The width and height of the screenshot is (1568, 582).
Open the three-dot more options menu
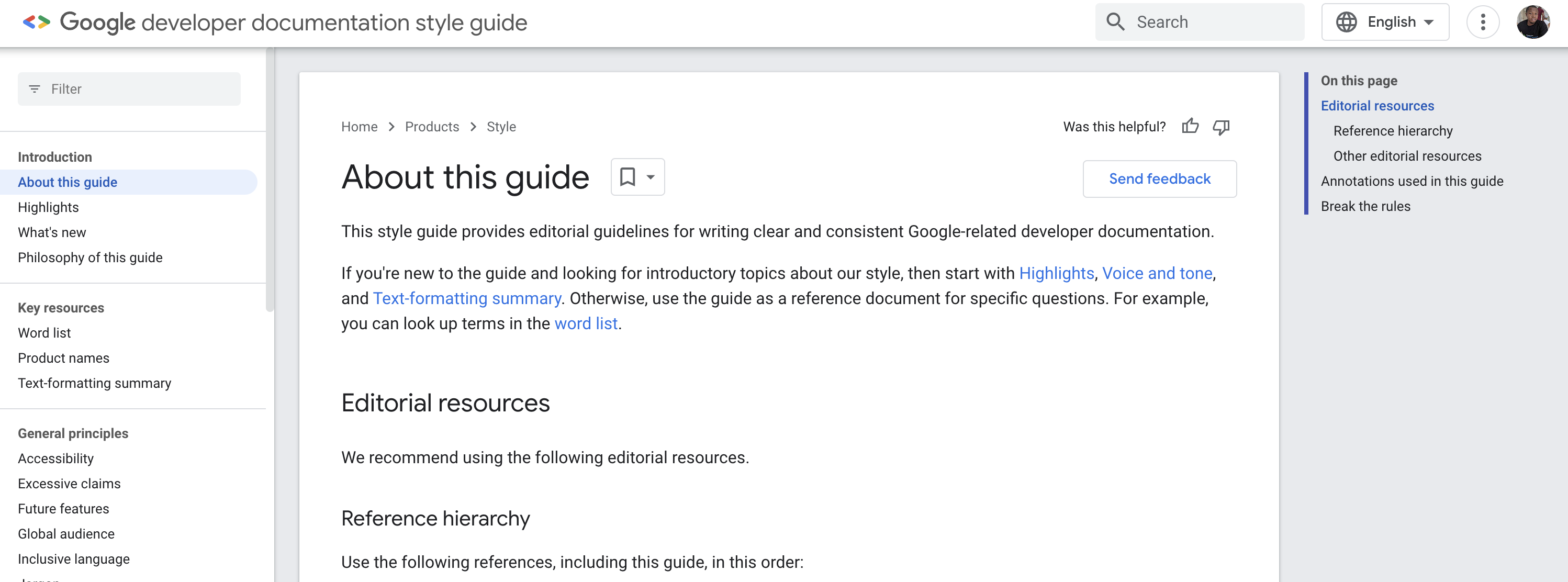pyautogui.click(x=1483, y=22)
